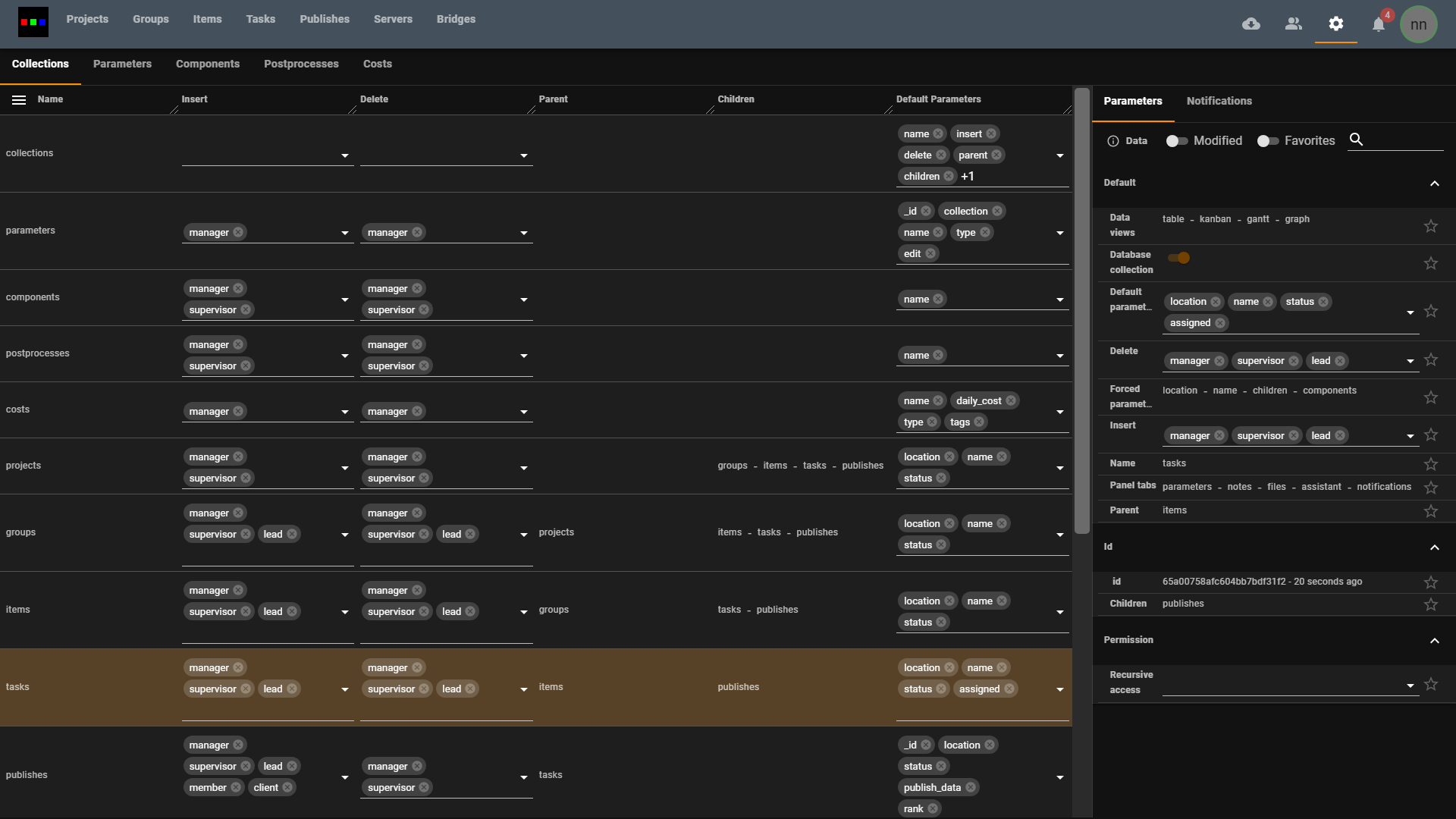Screen dimensions: 1456x819
Task: Go to Publishes in top navigation
Action: pyautogui.click(x=324, y=19)
